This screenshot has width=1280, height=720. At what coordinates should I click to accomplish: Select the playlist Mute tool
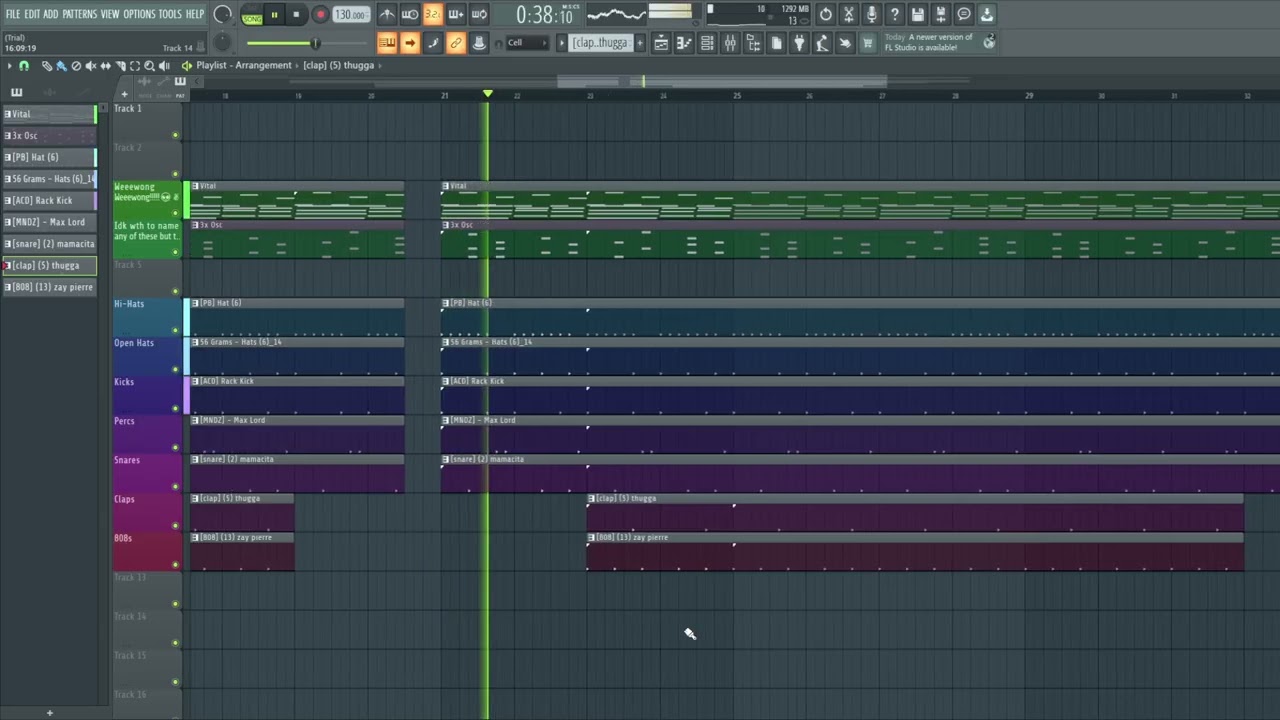point(91,66)
